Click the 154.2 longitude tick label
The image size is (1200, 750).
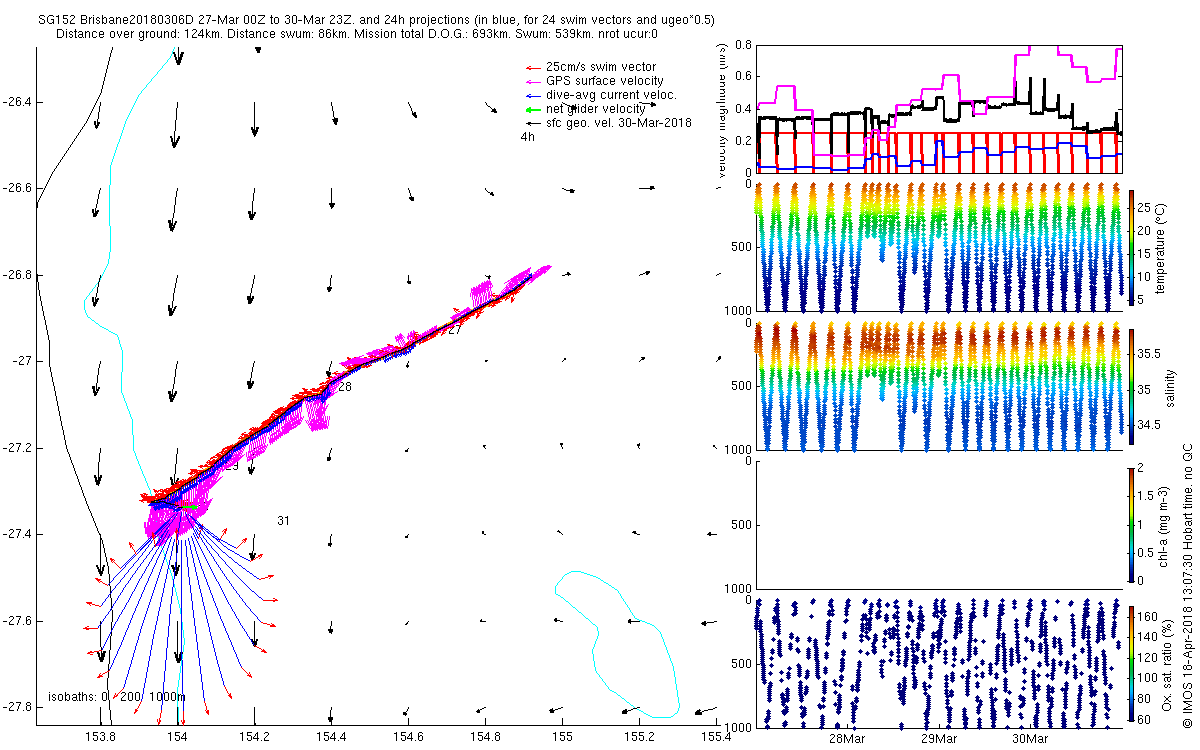pos(255,736)
